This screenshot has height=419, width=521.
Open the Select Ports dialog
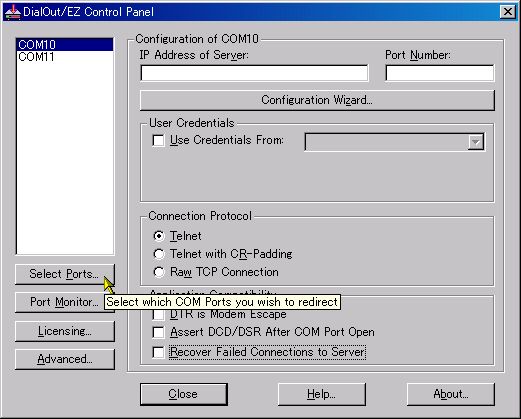65,274
